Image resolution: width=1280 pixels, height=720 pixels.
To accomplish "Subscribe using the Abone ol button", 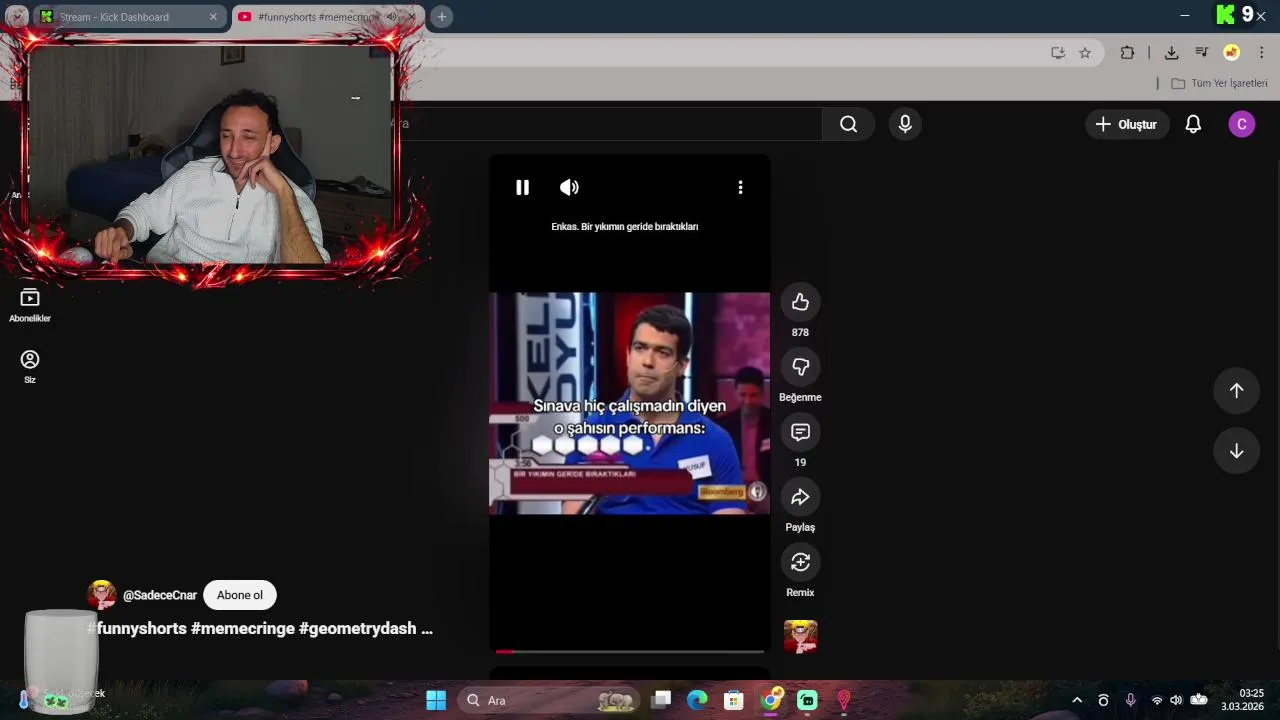I will [240, 595].
